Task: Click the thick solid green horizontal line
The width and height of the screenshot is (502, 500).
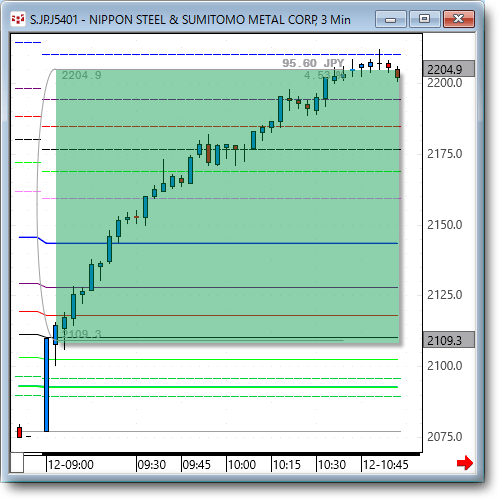Action: point(208,387)
